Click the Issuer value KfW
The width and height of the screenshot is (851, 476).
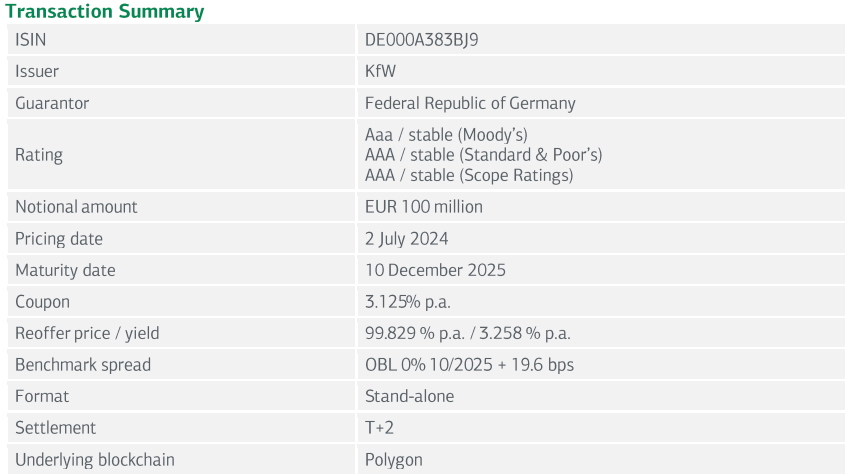(x=381, y=72)
